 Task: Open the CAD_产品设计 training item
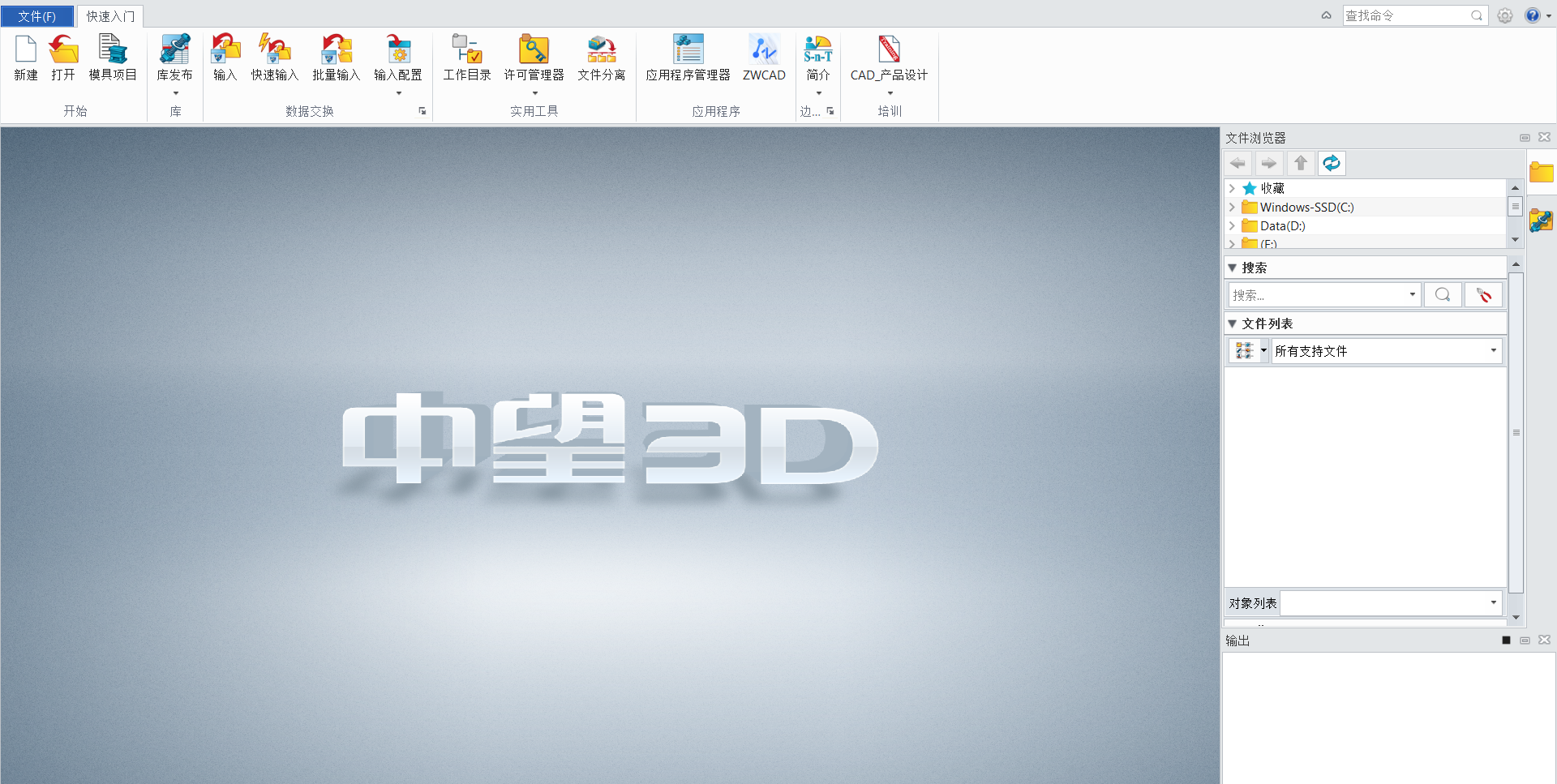point(890,49)
